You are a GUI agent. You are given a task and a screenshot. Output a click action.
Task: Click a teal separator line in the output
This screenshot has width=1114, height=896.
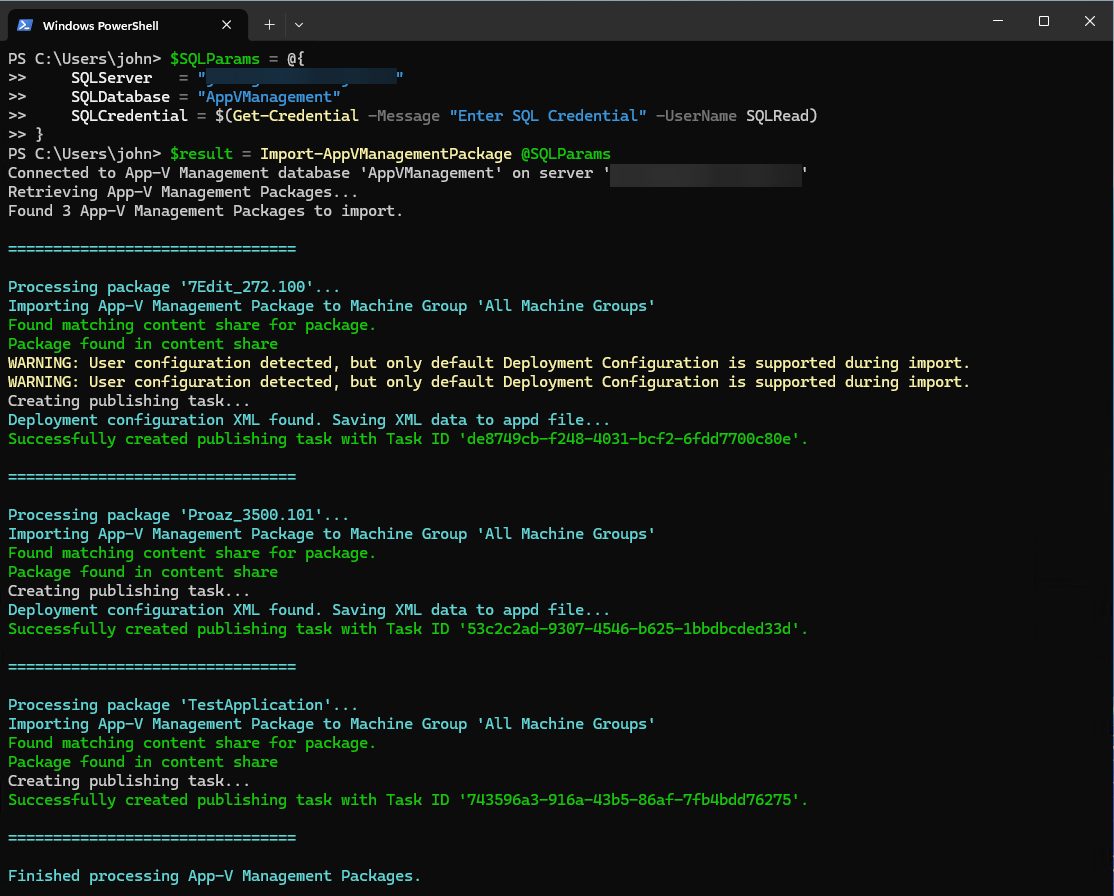point(150,248)
